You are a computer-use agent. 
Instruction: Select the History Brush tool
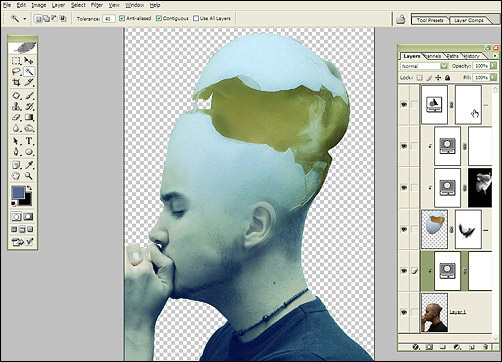click(x=29, y=107)
